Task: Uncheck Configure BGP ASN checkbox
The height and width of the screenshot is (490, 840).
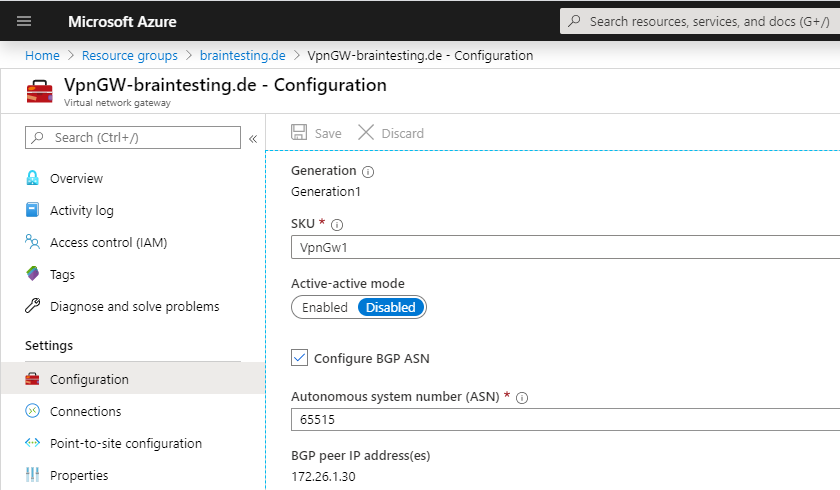Action: (299, 358)
